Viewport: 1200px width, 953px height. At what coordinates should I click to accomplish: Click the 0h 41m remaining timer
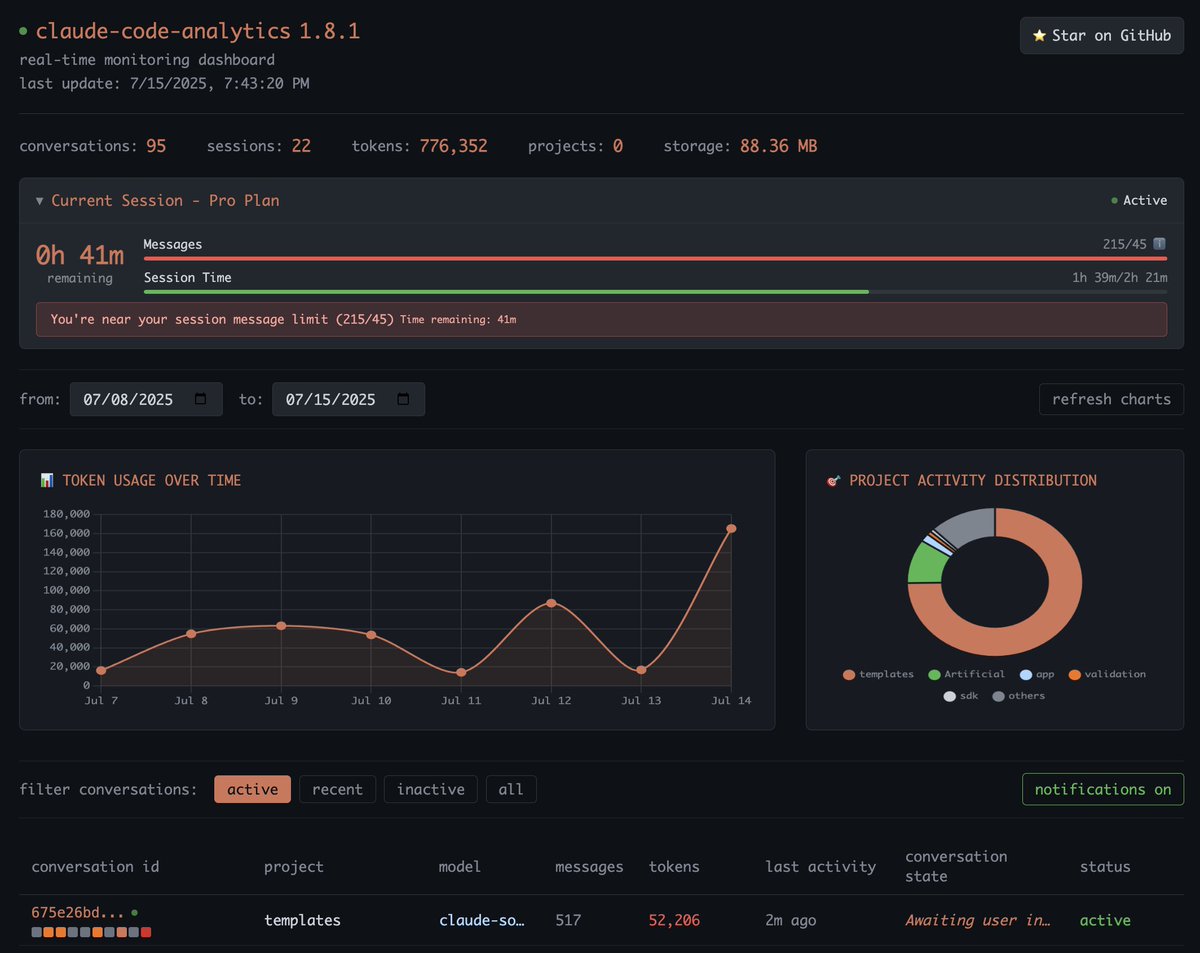[80, 255]
